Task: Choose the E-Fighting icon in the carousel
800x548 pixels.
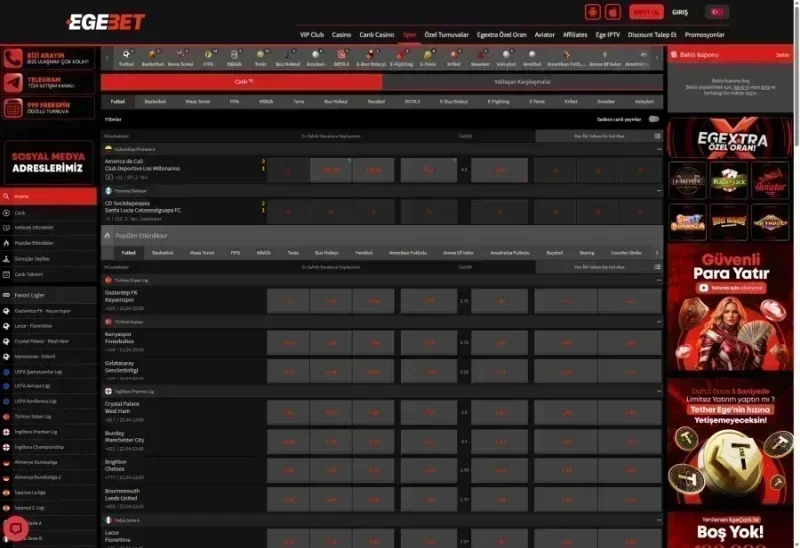Action: point(401,55)
